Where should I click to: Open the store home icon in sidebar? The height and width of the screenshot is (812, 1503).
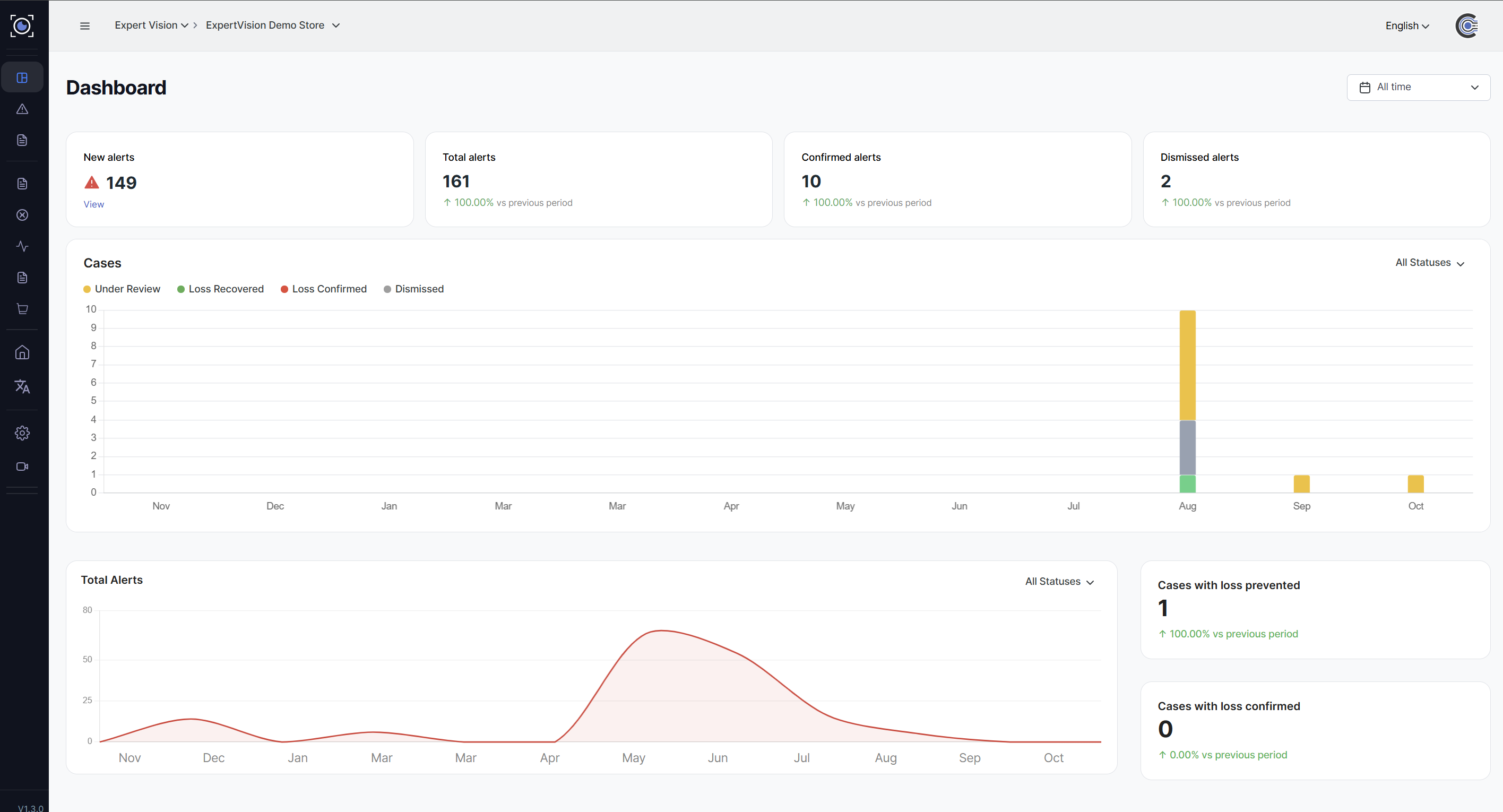tap(22, 352)
